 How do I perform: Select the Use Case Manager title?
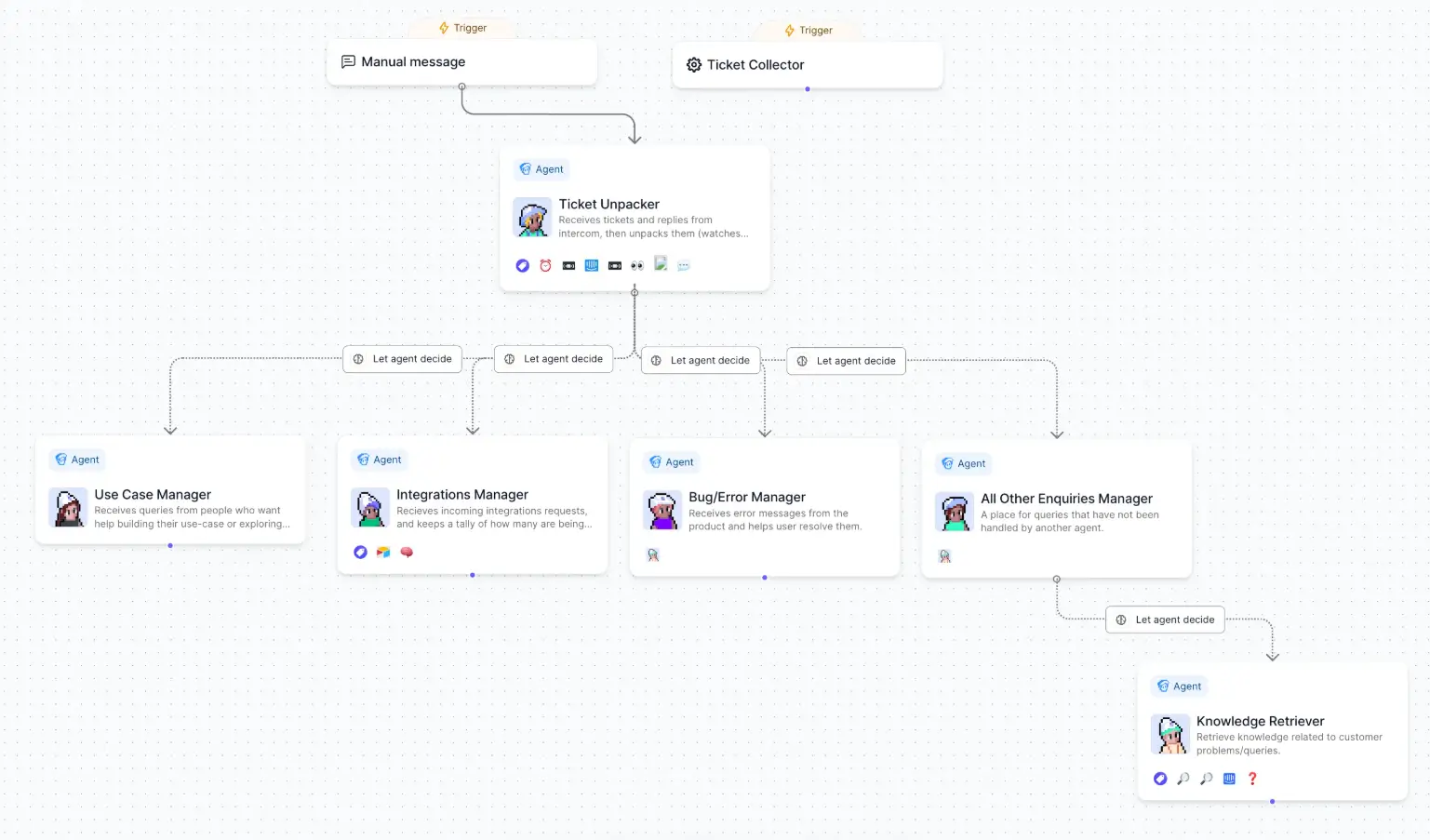click(x=153, y=495)
